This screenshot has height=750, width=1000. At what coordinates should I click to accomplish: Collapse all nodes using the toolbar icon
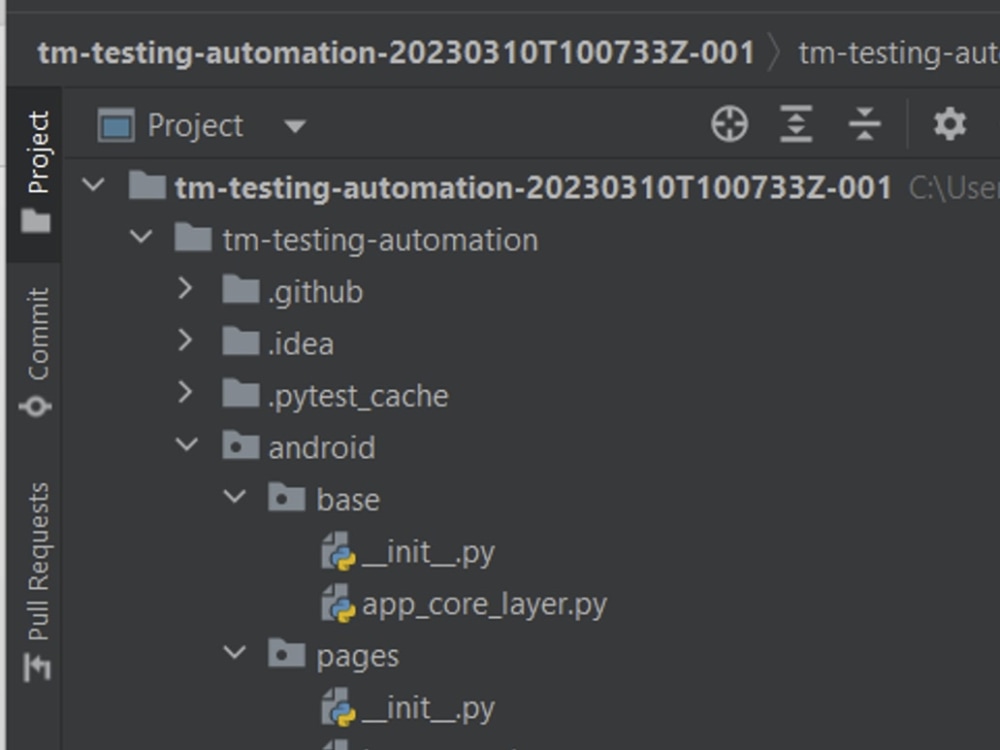pyautogui.click(x=864, y=124)
